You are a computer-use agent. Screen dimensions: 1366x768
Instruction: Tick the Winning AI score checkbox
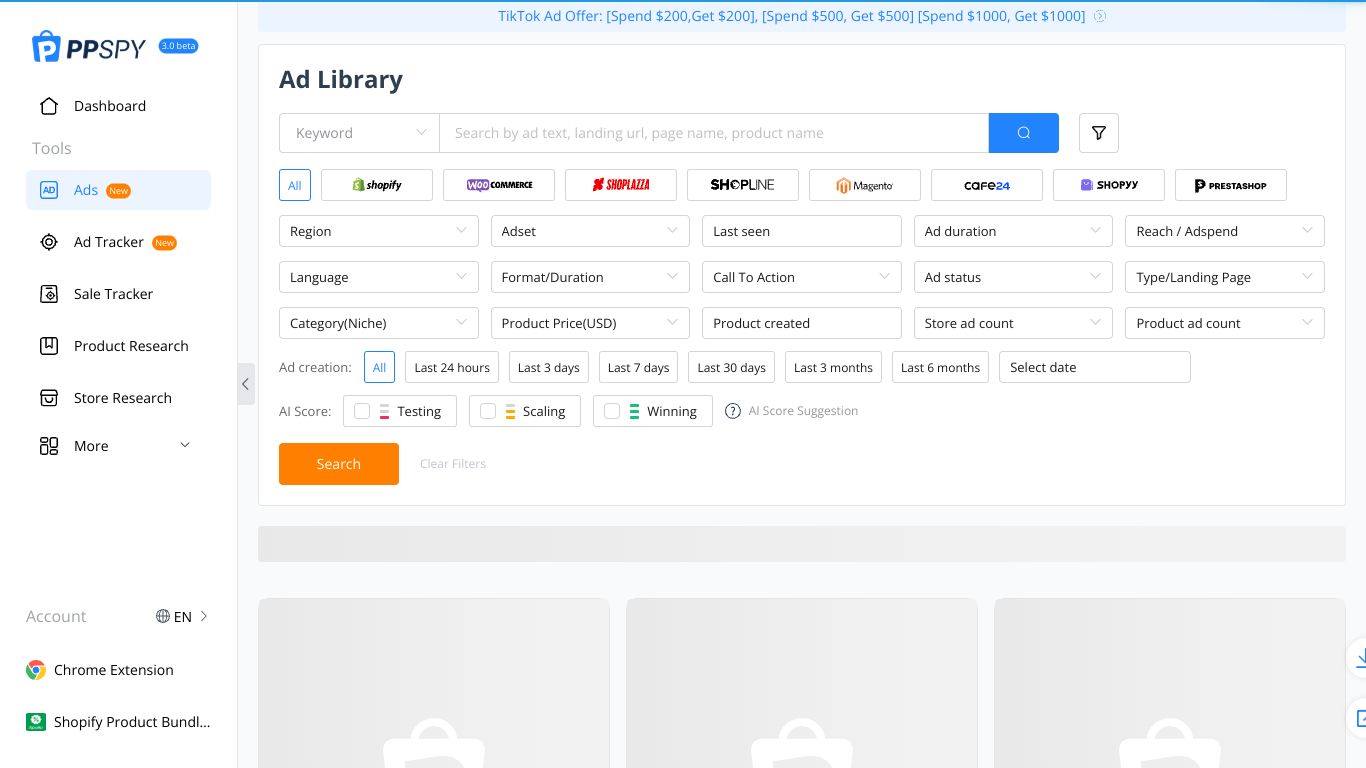(x=612, y=411)
